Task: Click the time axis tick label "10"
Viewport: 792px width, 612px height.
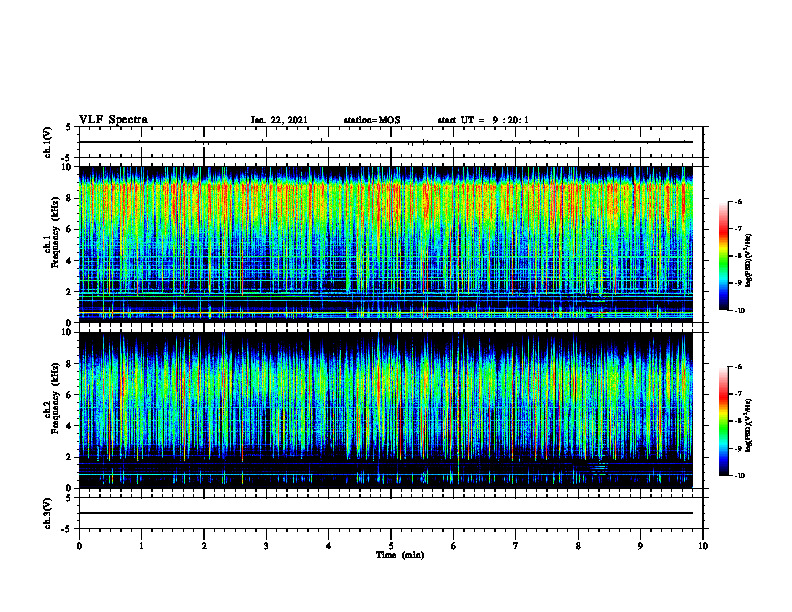Action: [703, 546]
